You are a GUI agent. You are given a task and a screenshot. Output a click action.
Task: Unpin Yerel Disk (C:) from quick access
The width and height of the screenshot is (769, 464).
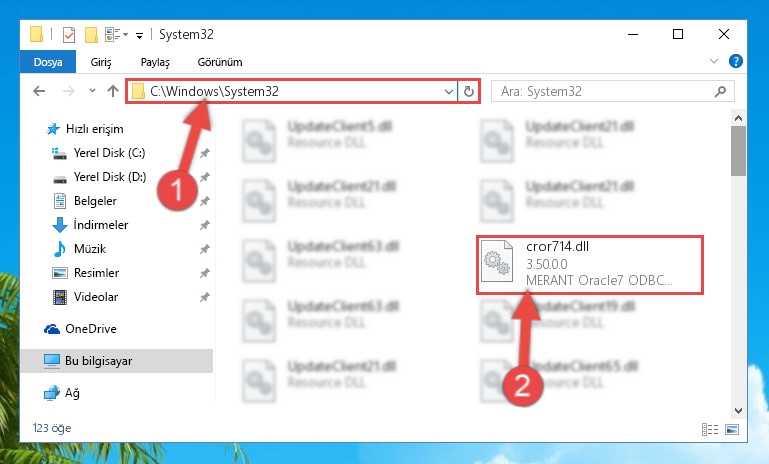point(205,153)
